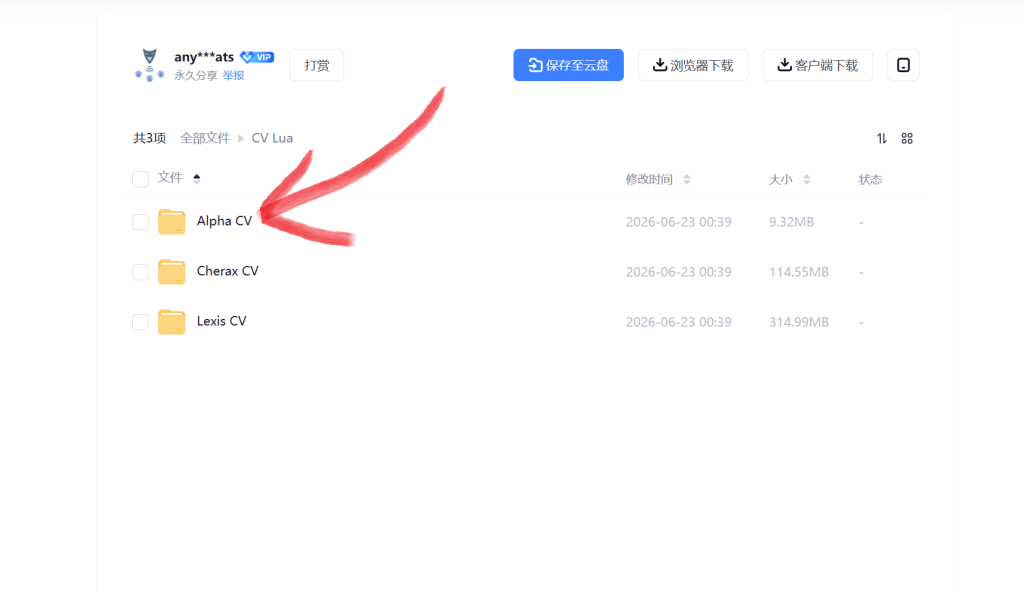Screen dimensions: 1024x592
Task: Sort by 修改时间 column arrows
Action: click(x=687, y=180)
